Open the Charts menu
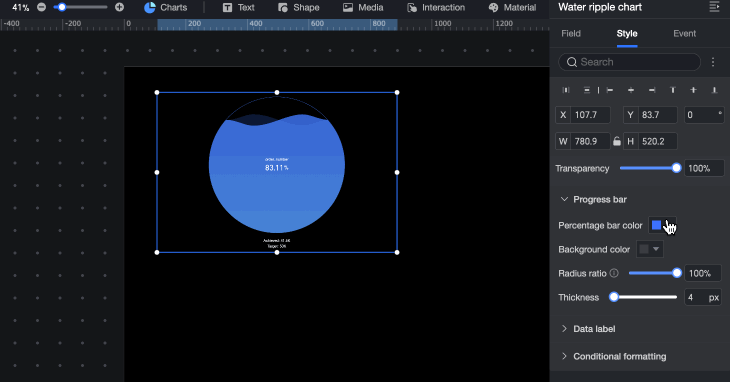The image size is (730, 382). click(x=165, y=7)
